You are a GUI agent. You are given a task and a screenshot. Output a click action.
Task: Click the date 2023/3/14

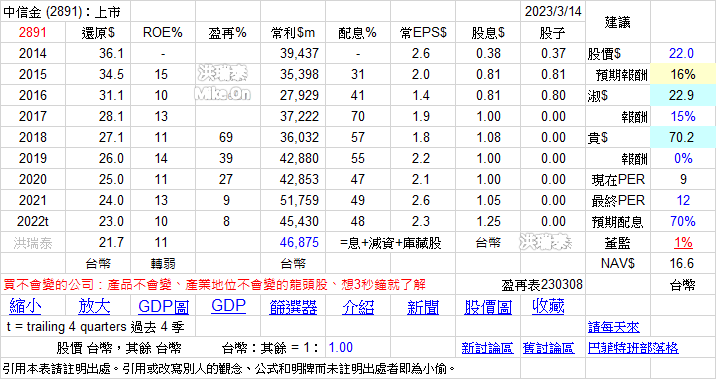click(x=553, y=11)
